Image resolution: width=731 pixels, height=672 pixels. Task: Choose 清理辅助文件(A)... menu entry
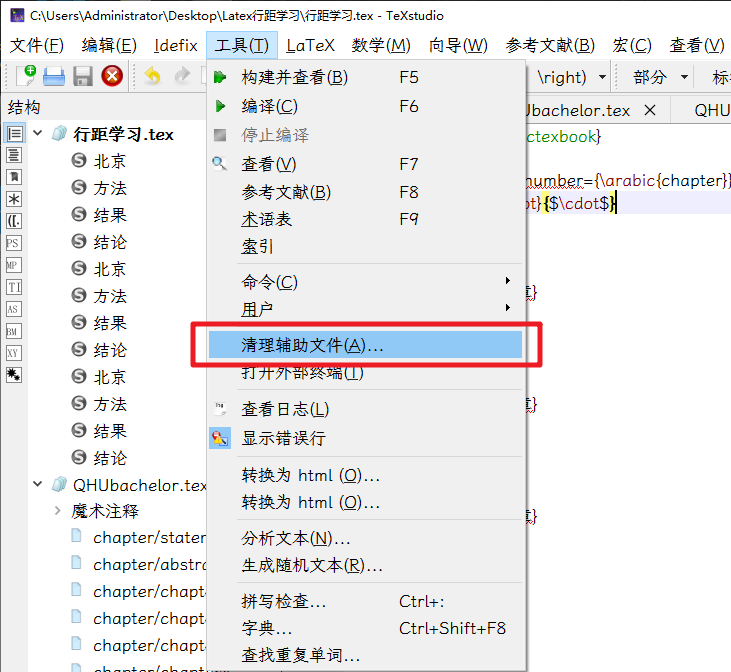click(x=365, y=345)
